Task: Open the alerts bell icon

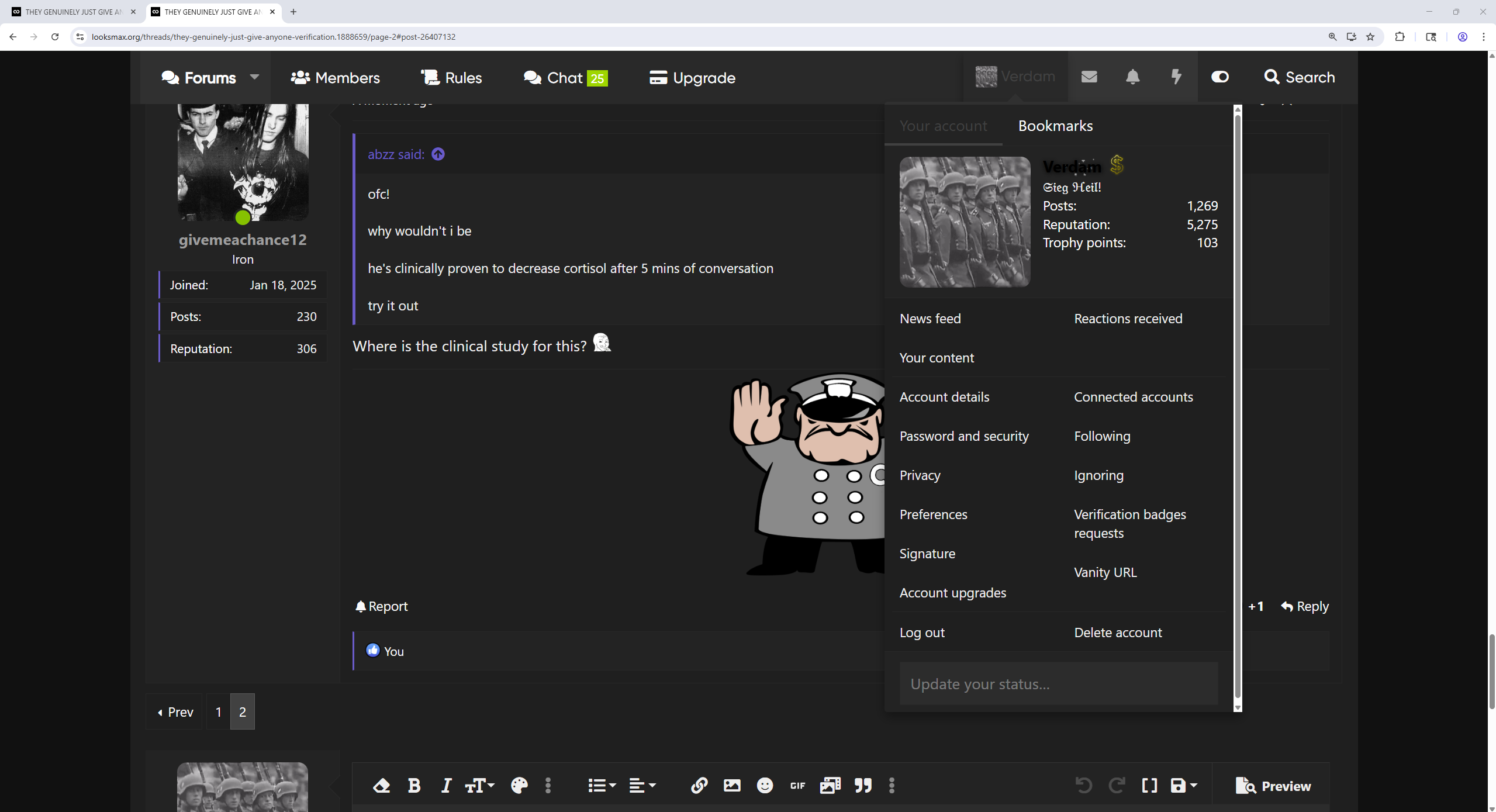Action: tap(1132, 77)
